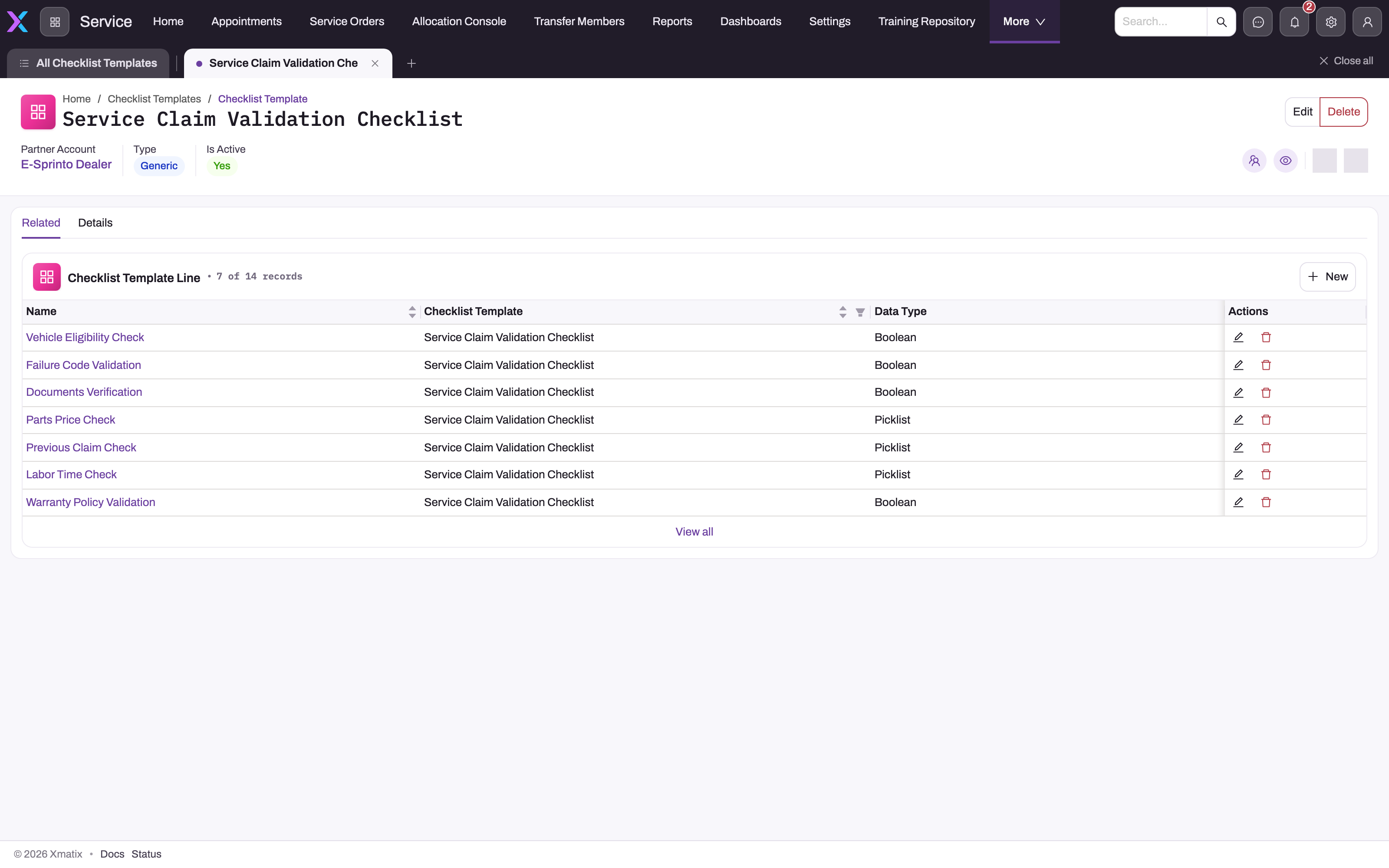This screenshot has width=1389, height=868.
Task: Open the Status footer link
Action: click(x=146, y=854)
